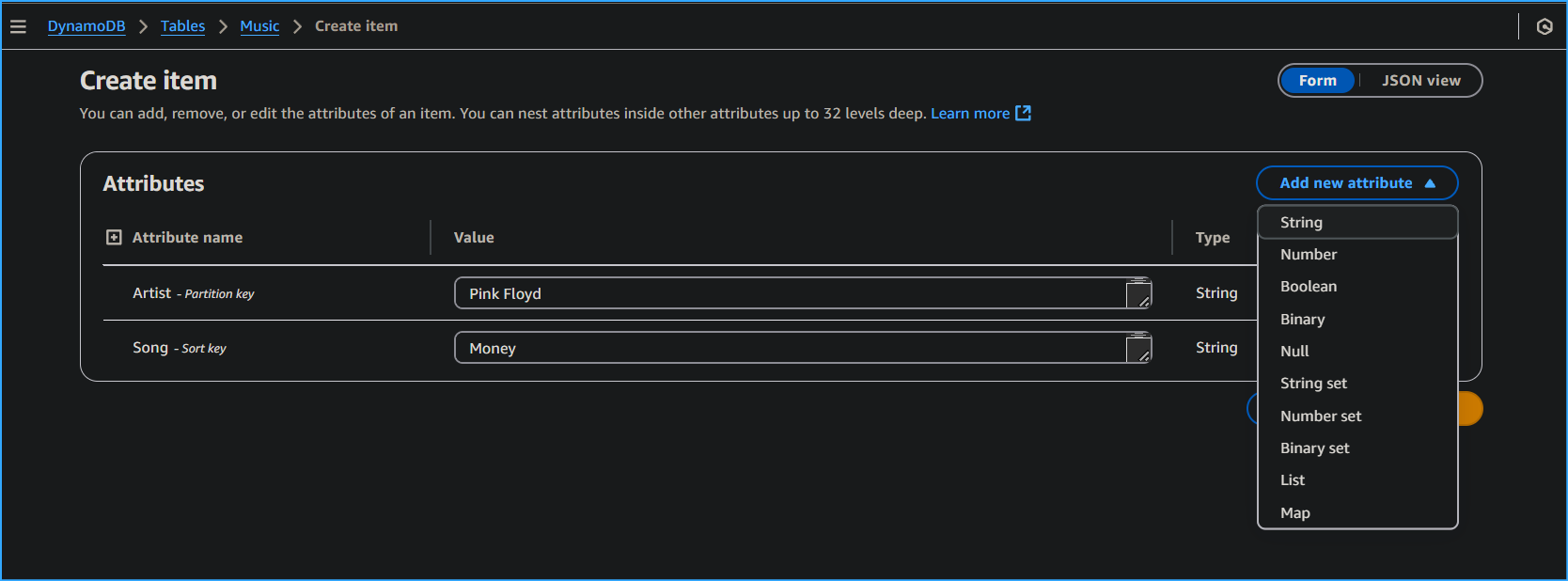This screenshot has width=1568, height=581.
Task: Choose List from attribute type menu
Action: point(1357,480)
